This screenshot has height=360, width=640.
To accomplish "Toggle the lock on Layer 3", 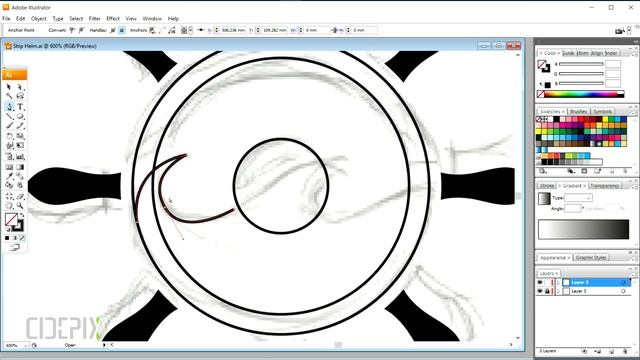I will 547,291.
